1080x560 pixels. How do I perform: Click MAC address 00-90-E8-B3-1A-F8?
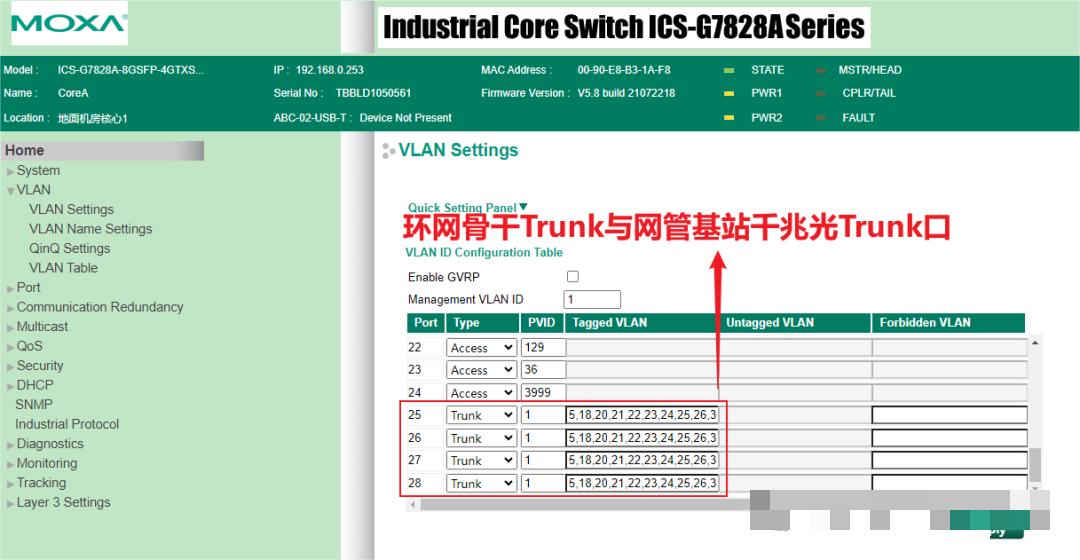point(624,70)
